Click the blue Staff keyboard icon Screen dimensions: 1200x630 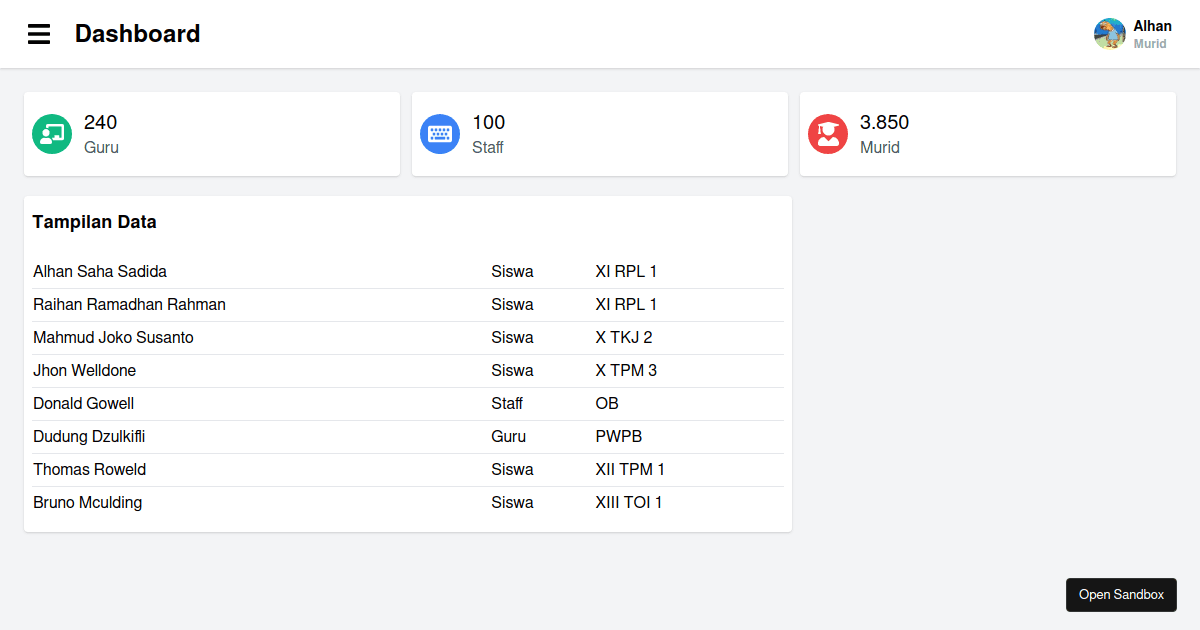[x=440, y=134]
